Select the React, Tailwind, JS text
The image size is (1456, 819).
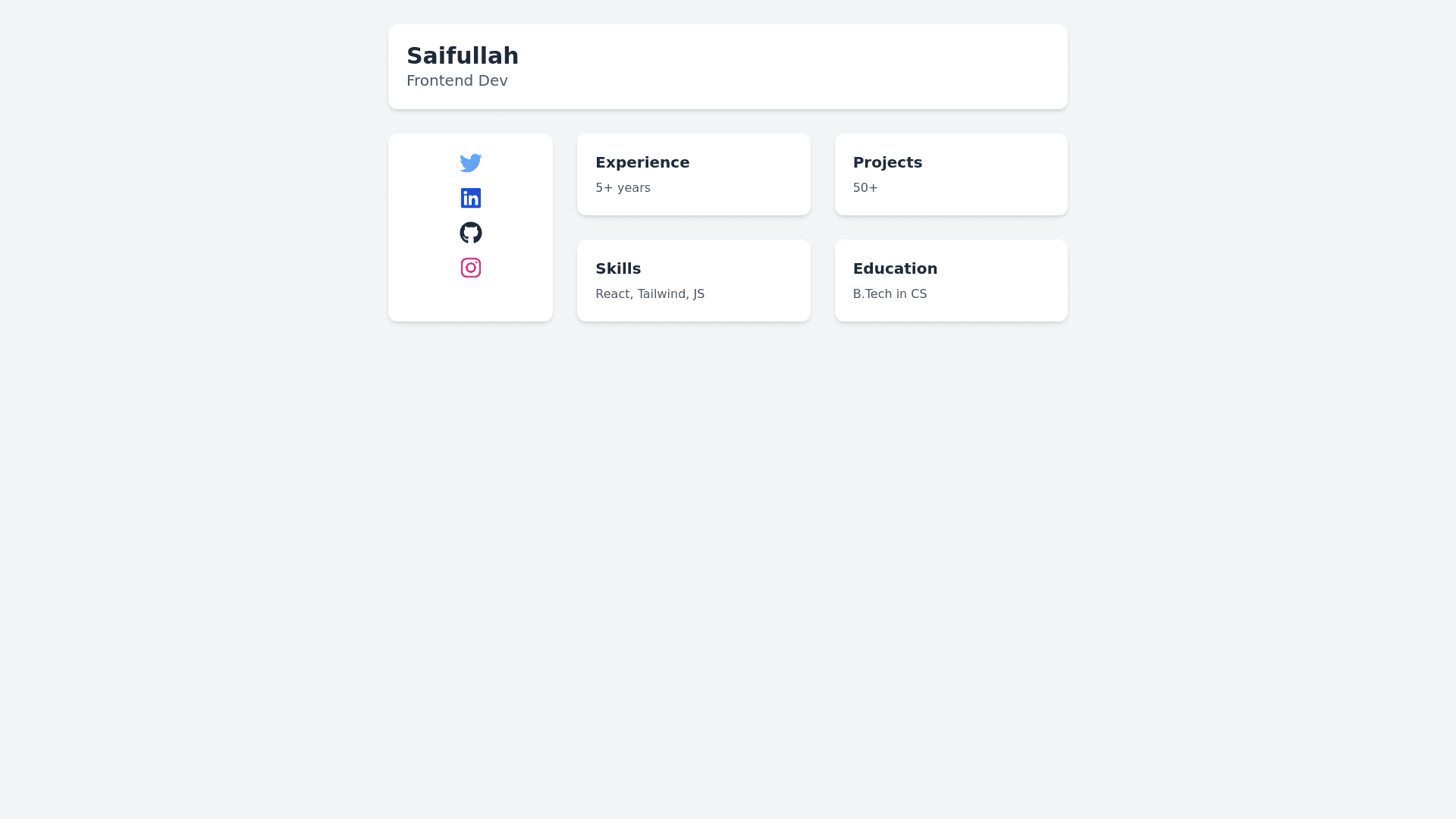(649, 293)
